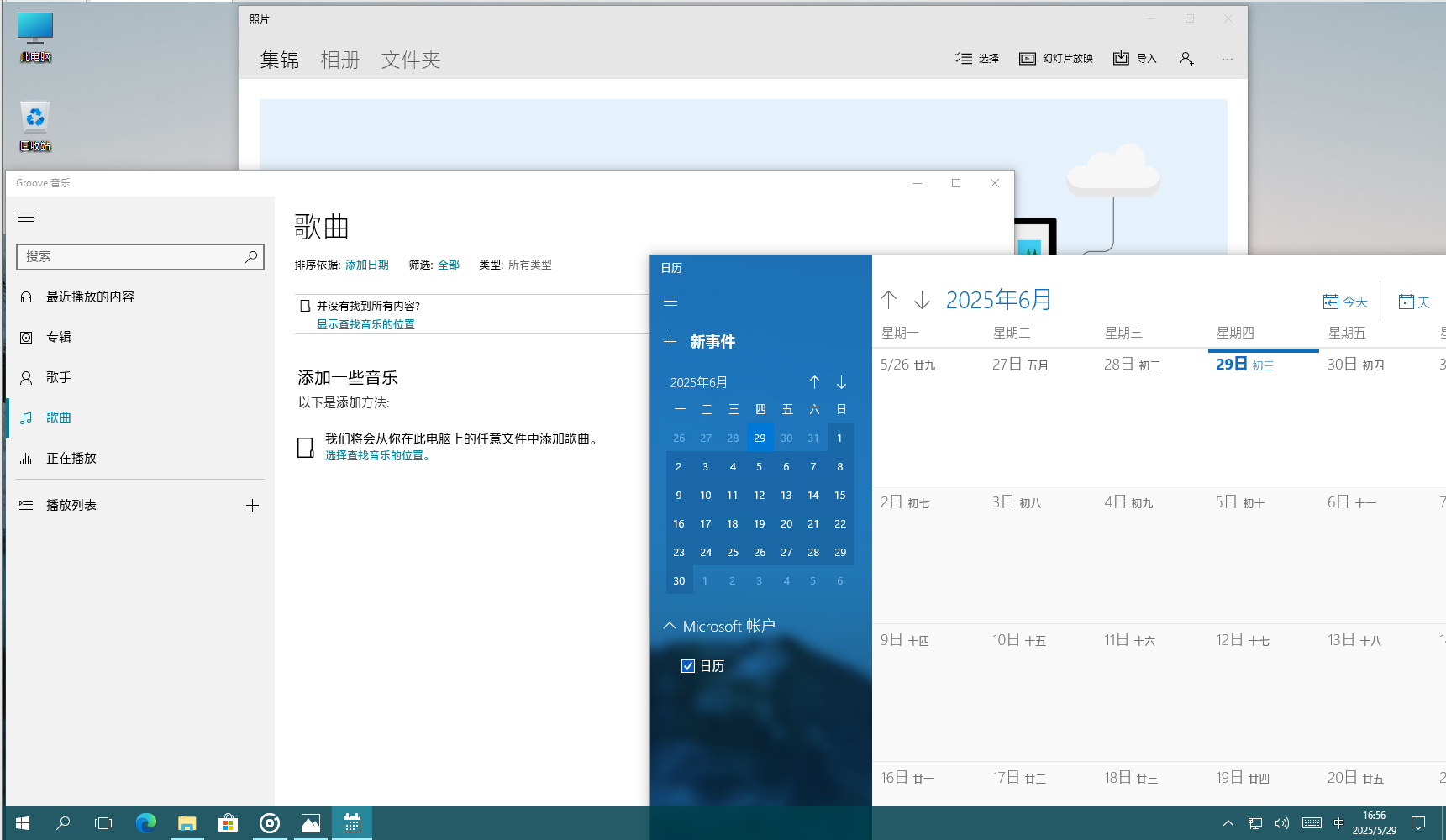1446x840 pixels.
Task: Click the Import button in Photos
Action: [x=1134, y=59]
